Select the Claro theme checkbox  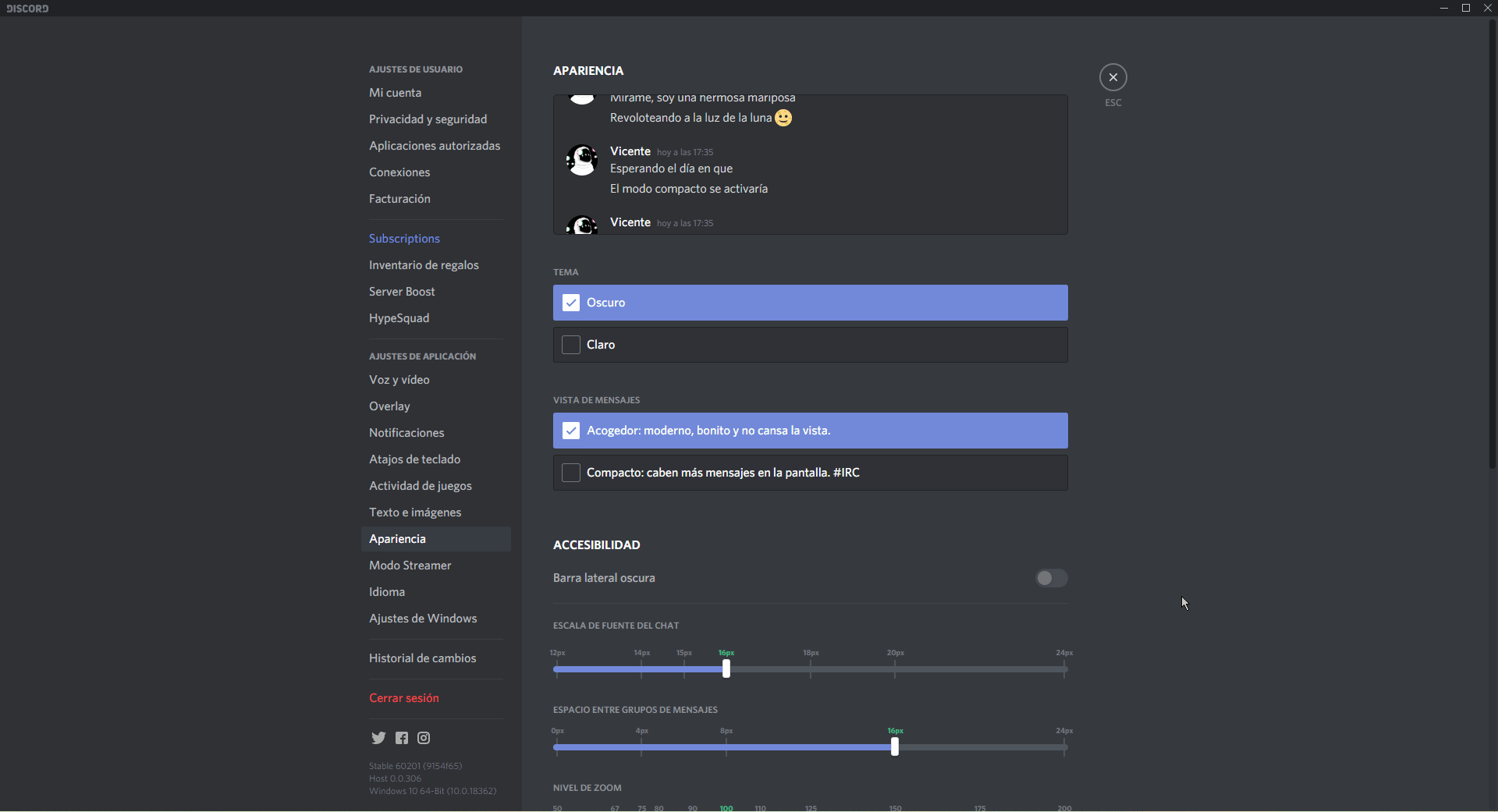tap(571, 345)
